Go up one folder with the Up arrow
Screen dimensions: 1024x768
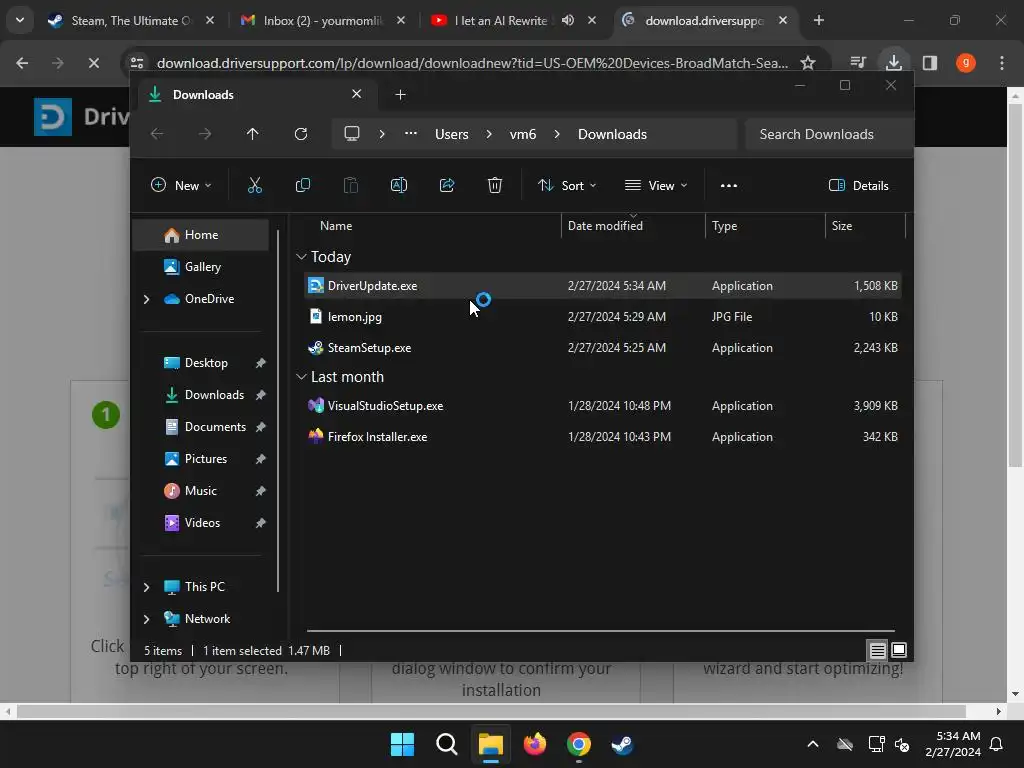coord(253,134)
